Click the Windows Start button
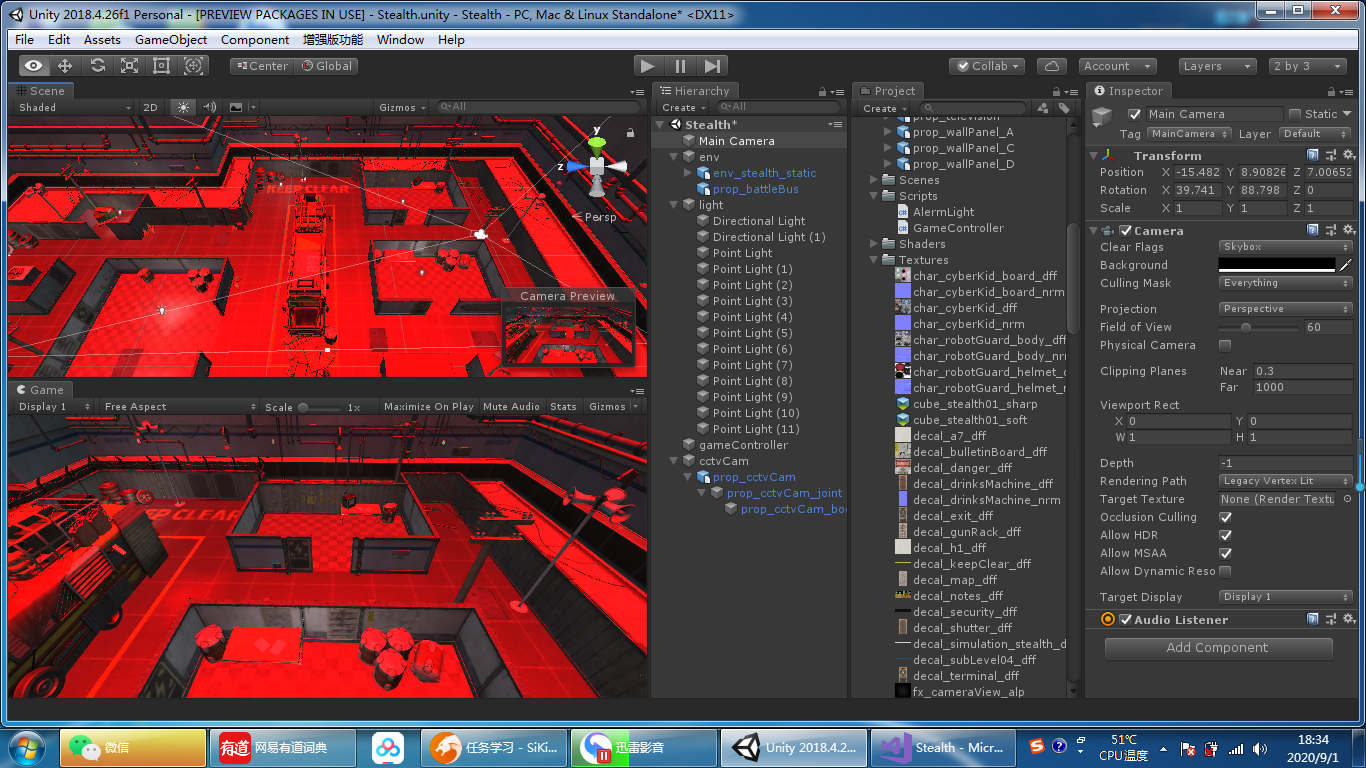The width and height of the screenshot is (1366, 768). coord(27,747)
